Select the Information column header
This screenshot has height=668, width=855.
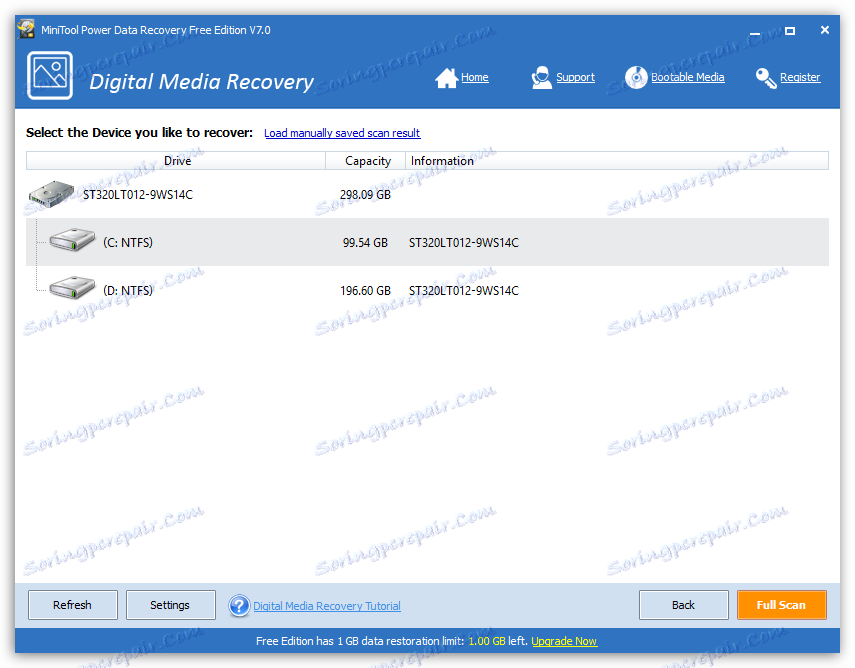[x=617, y=161]
